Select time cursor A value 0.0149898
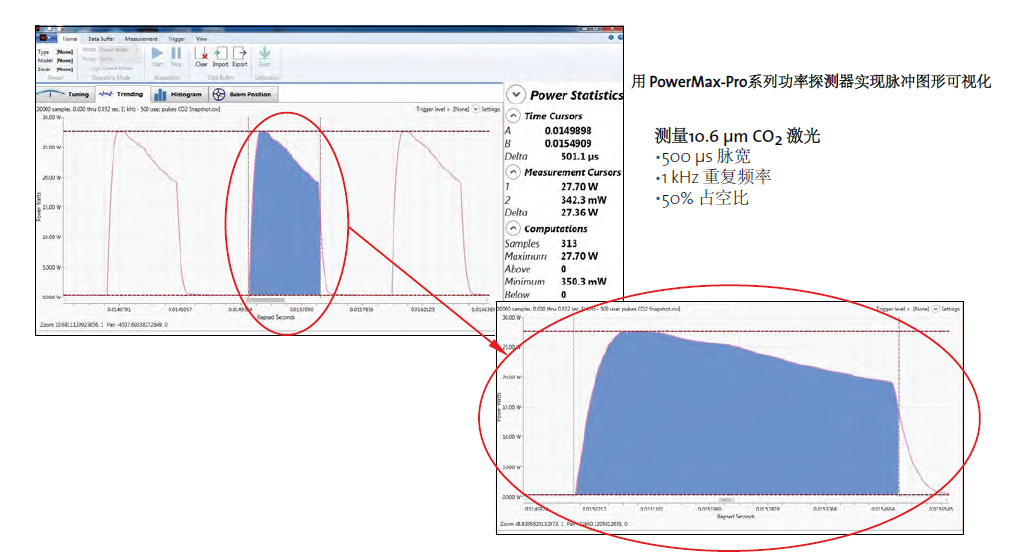Screen dimensions: 1019x555 [568, 131]
